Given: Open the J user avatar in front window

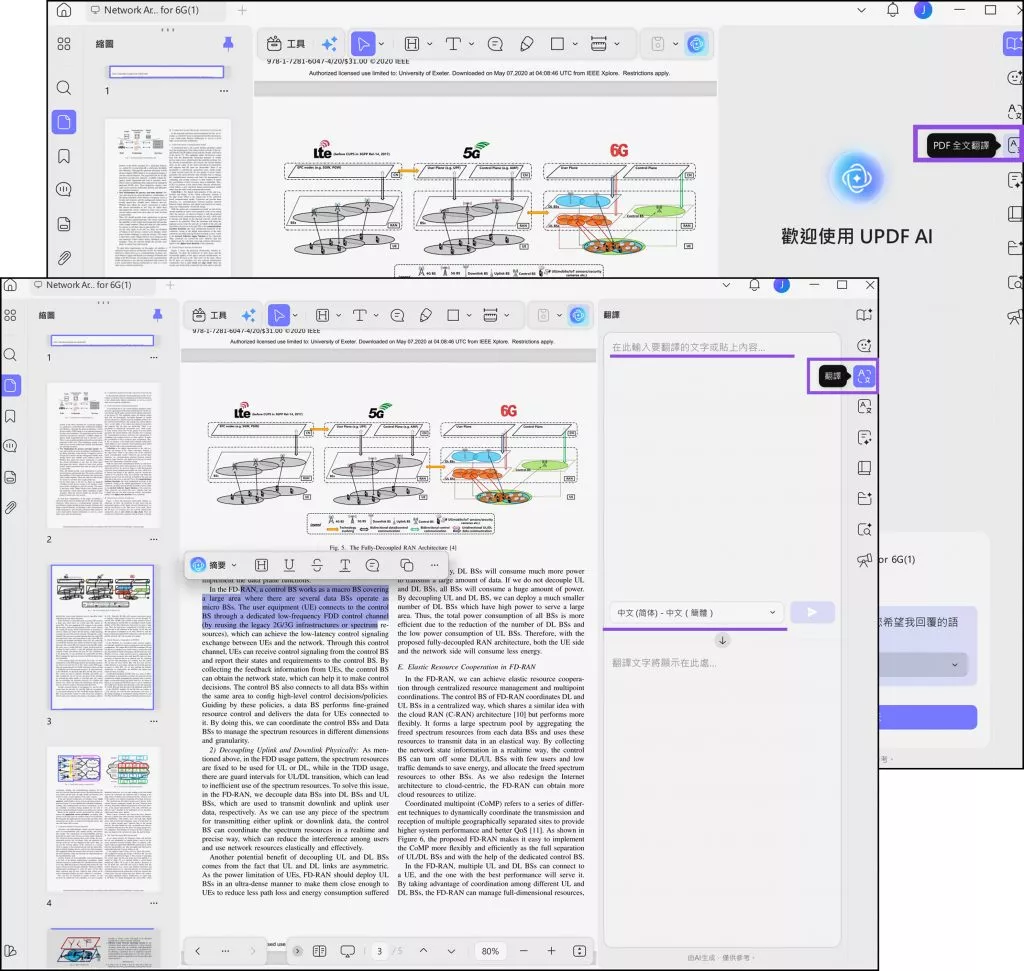Looking at the screenshot, I should pos(782,285).
